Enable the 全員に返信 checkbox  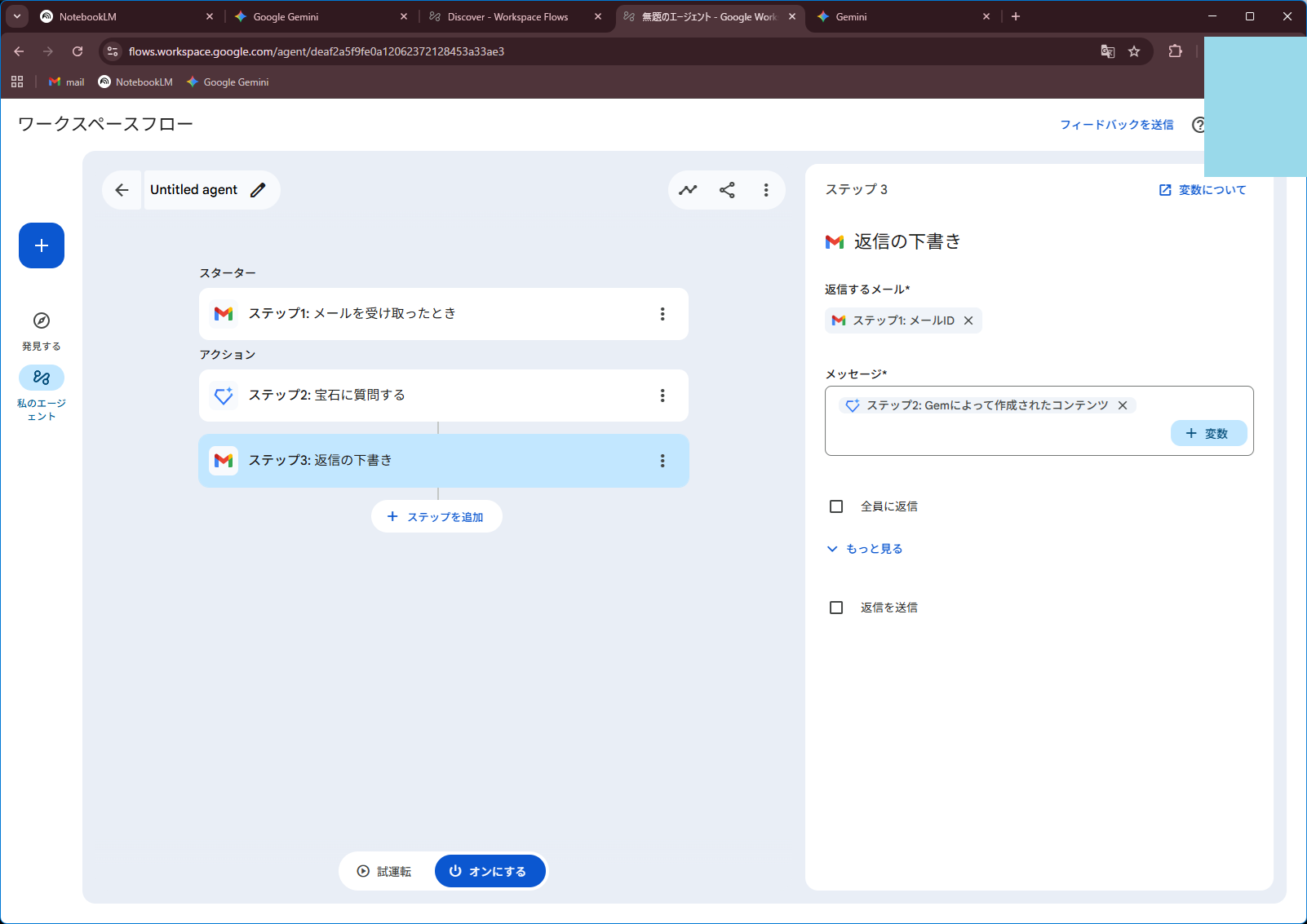tap(836, 506)
